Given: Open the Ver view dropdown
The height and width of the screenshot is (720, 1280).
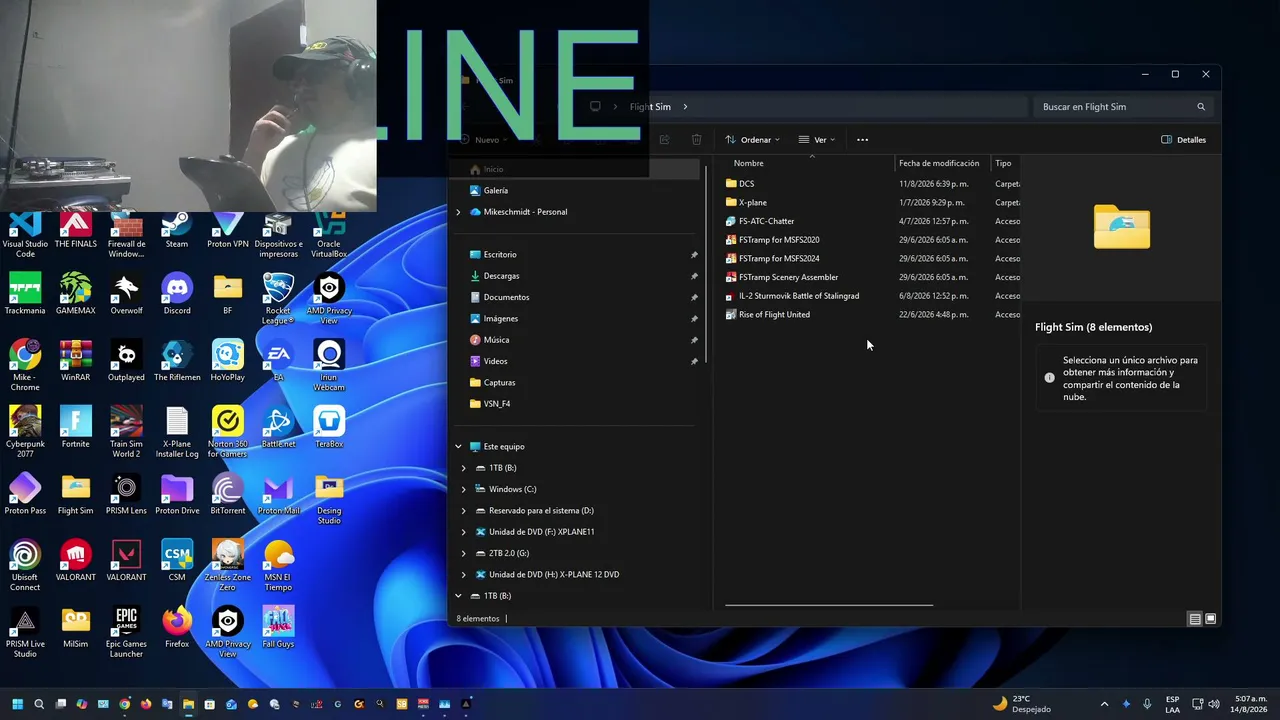Looking at the screenshot, I should [816, 140].
